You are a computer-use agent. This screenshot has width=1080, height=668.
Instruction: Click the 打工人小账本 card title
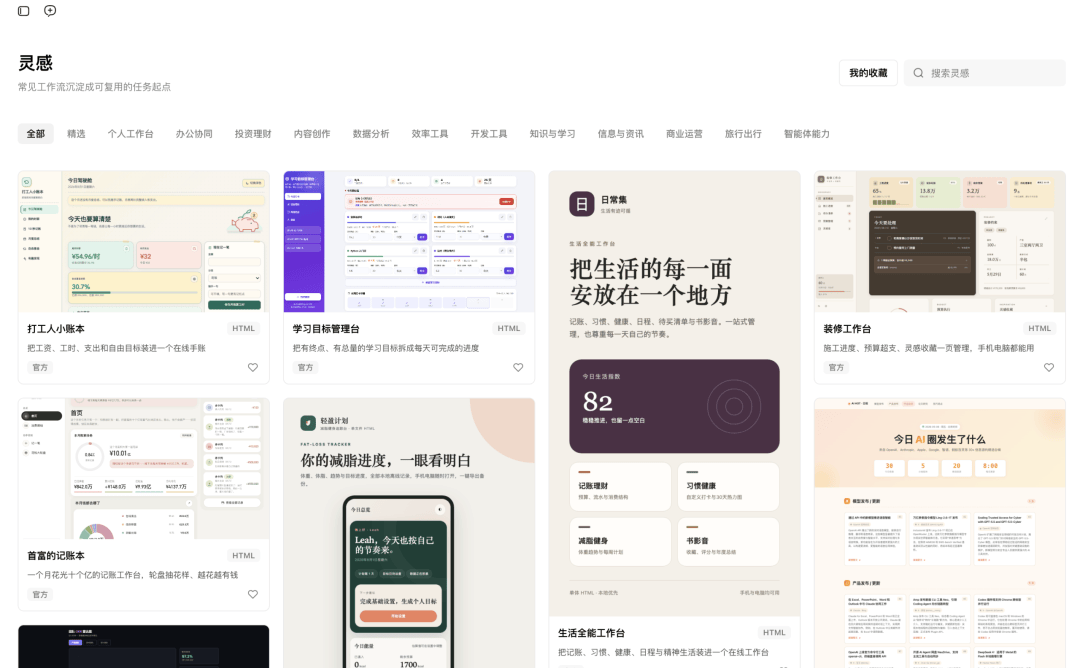pos(56,328)
